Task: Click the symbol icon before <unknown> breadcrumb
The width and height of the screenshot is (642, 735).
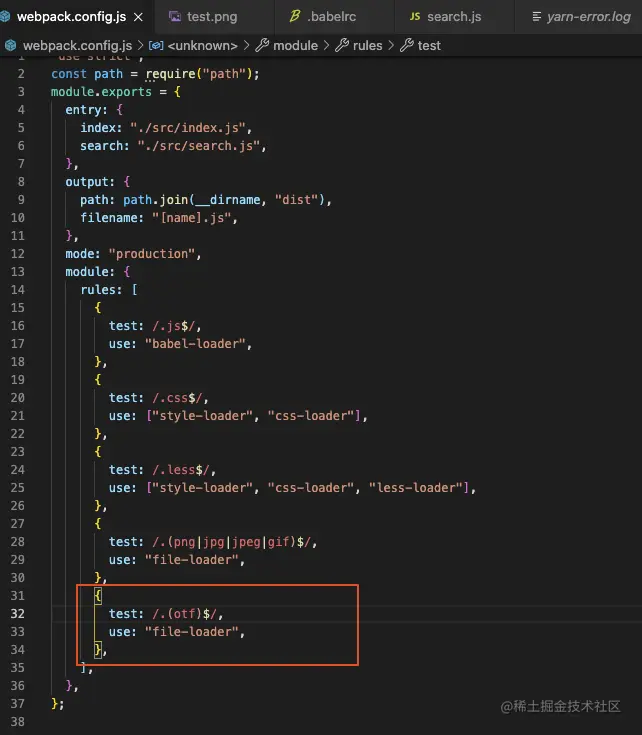Action: (x=156, y=45)
